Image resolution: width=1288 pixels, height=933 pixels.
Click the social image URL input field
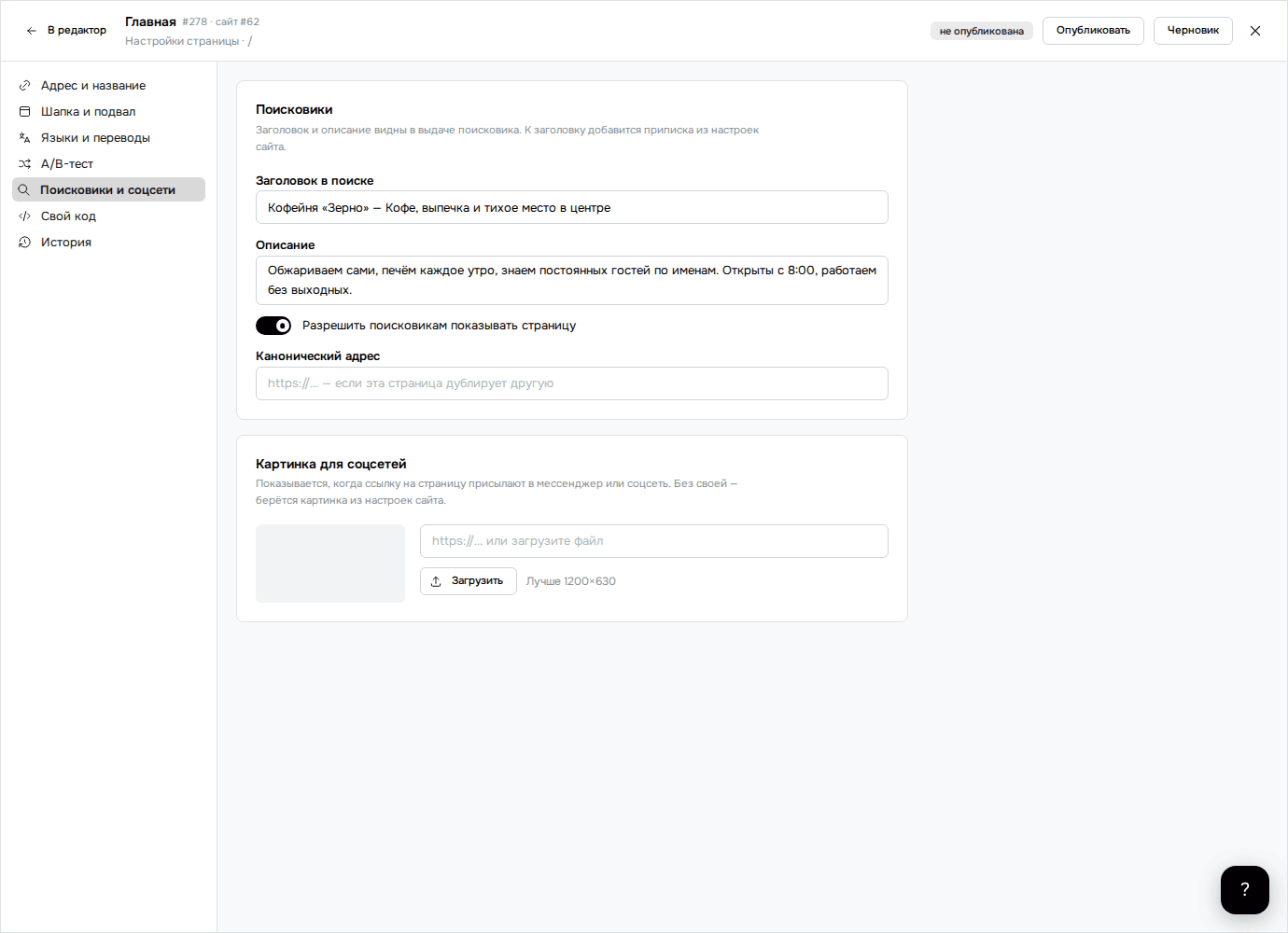pyautogui.click(x=654, y=541)
